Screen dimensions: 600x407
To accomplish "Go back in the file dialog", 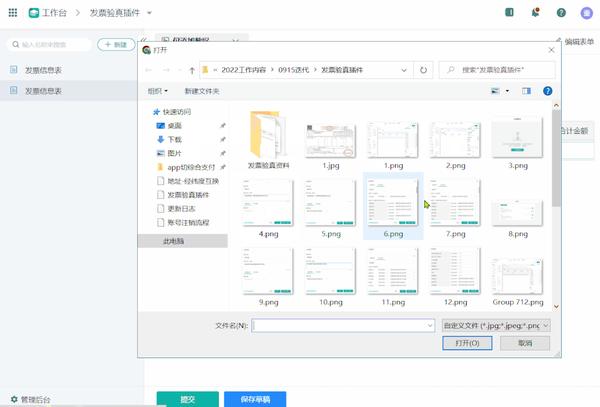I will click(149, 70).
